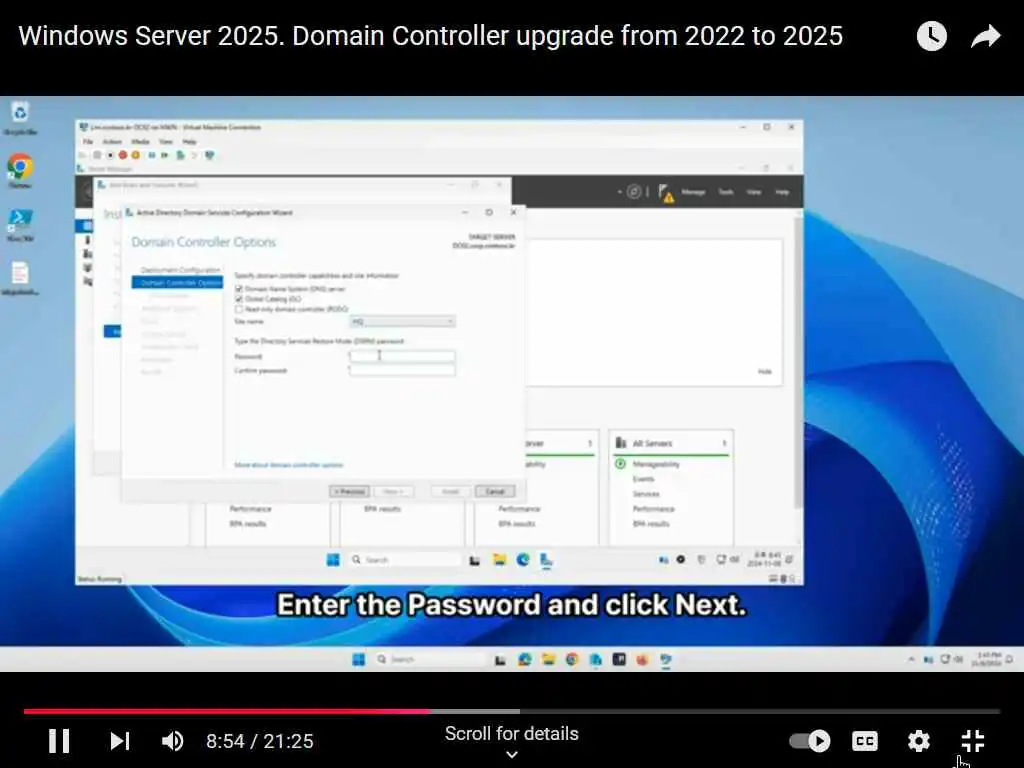The image size is (1024, 768).
Task: Toggle Domain Name System (DNS) server checkbox
Action: click(239, 289)
